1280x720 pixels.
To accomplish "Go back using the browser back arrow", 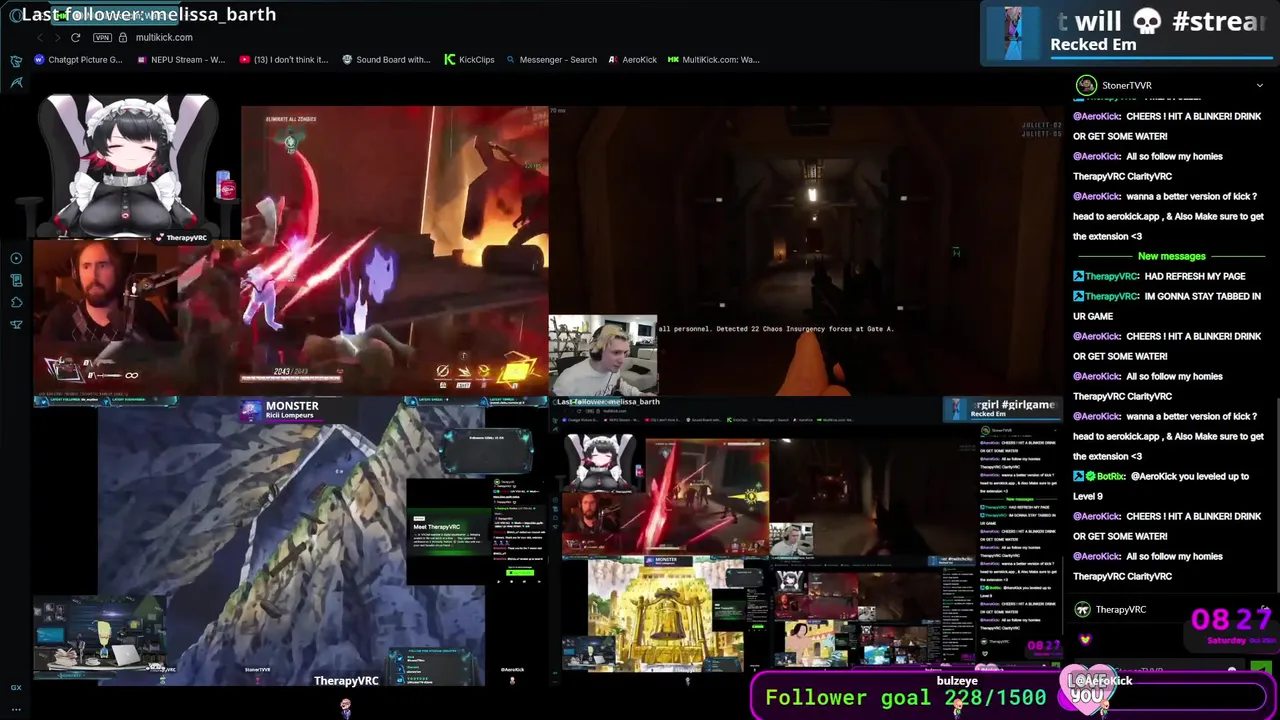I will coord(40,37).
